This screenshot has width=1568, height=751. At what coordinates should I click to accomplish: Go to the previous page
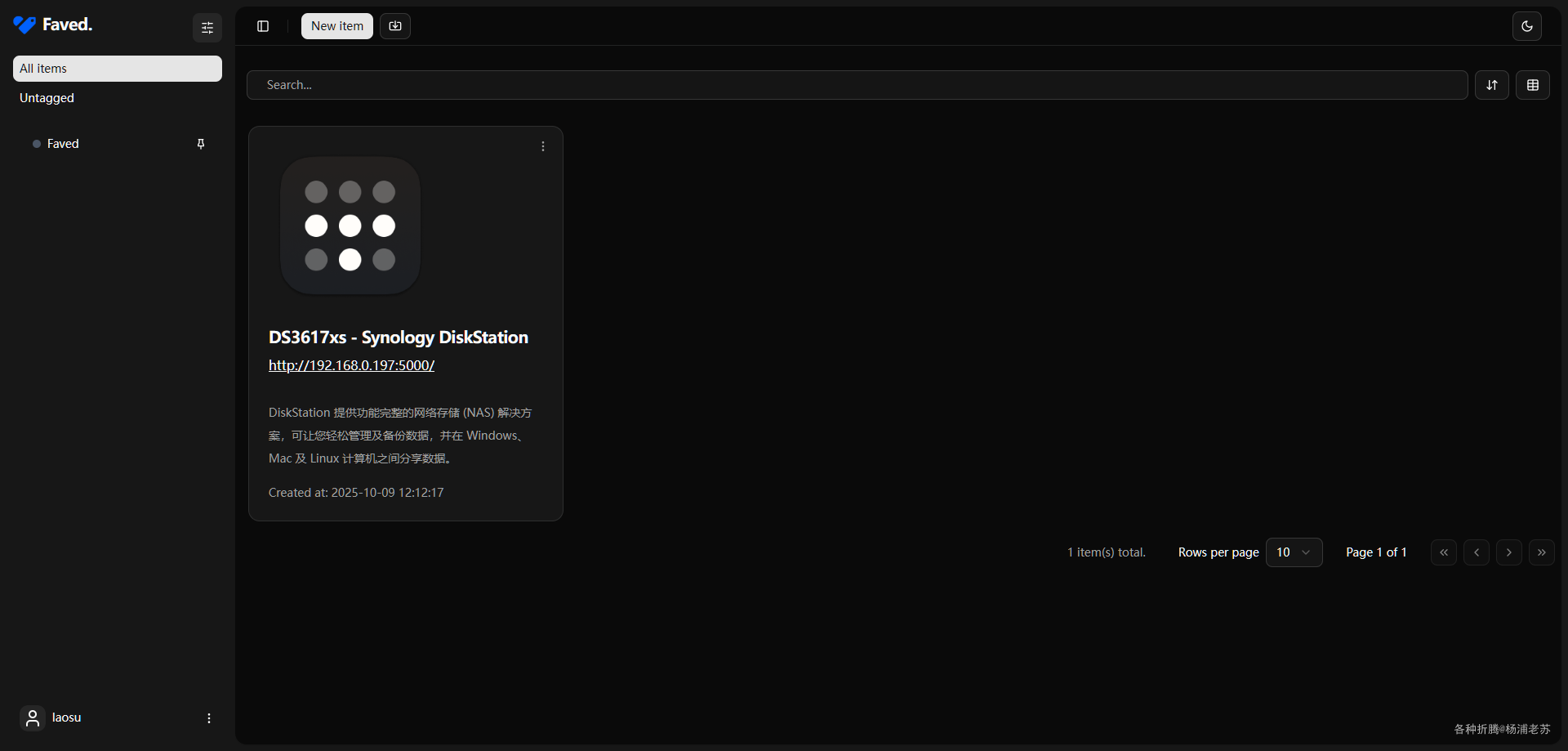click(x=1477, y=552)
